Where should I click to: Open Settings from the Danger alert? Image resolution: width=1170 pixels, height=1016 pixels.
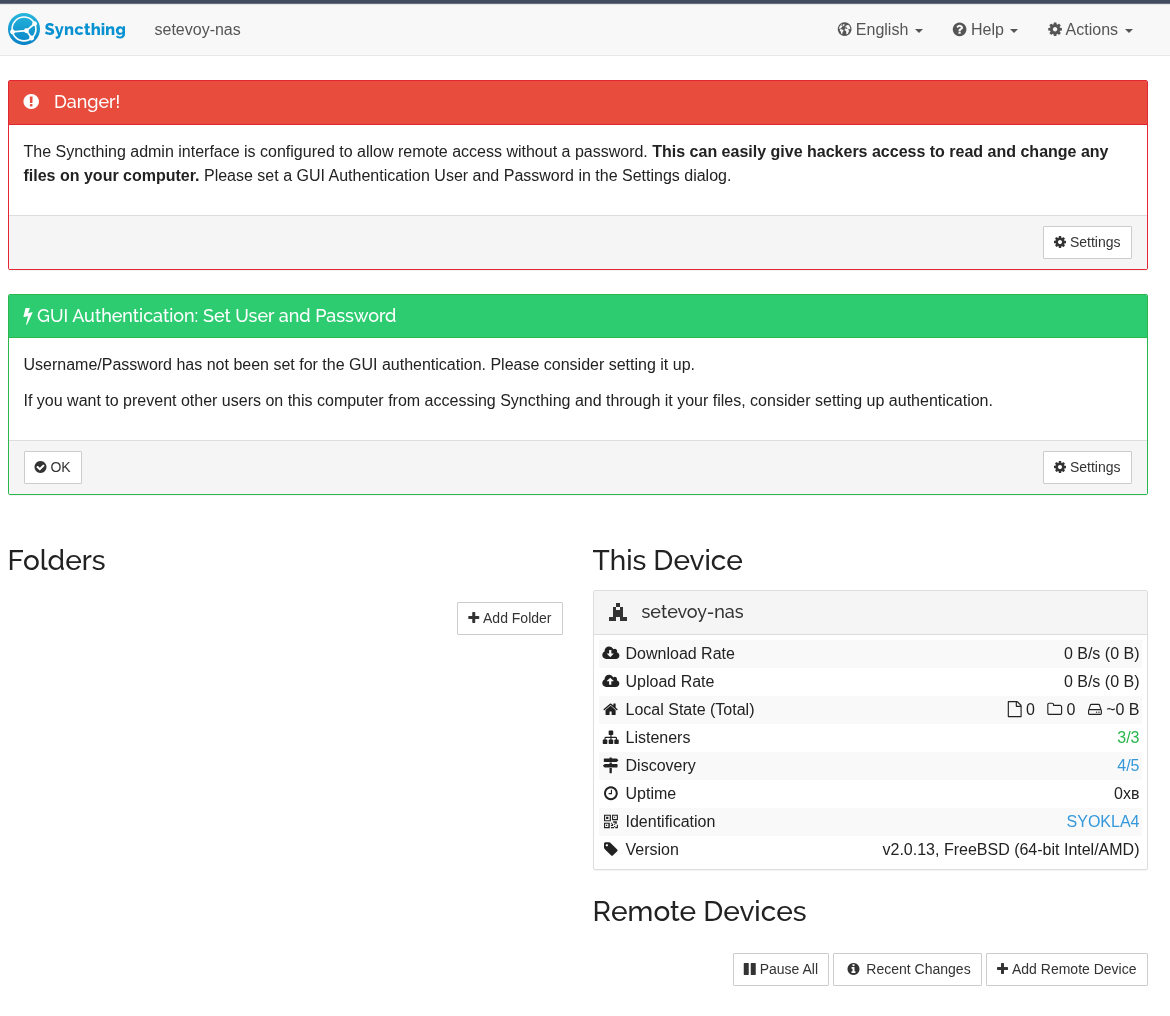coord(1087,242)
